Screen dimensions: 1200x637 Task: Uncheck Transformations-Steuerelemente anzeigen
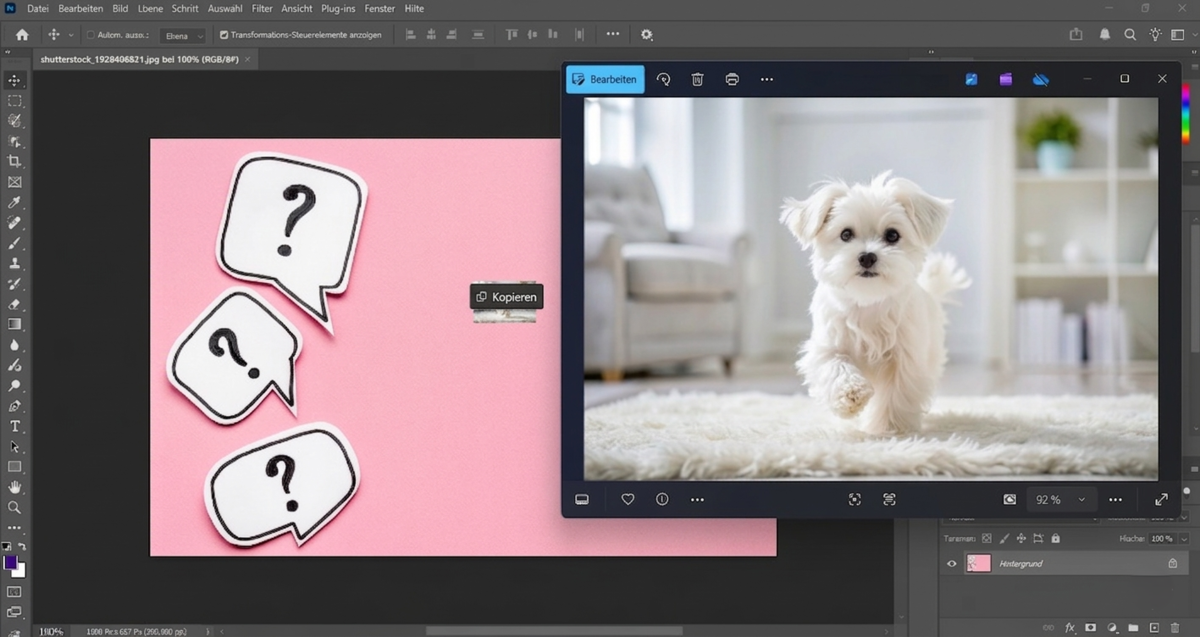[224, 35]
